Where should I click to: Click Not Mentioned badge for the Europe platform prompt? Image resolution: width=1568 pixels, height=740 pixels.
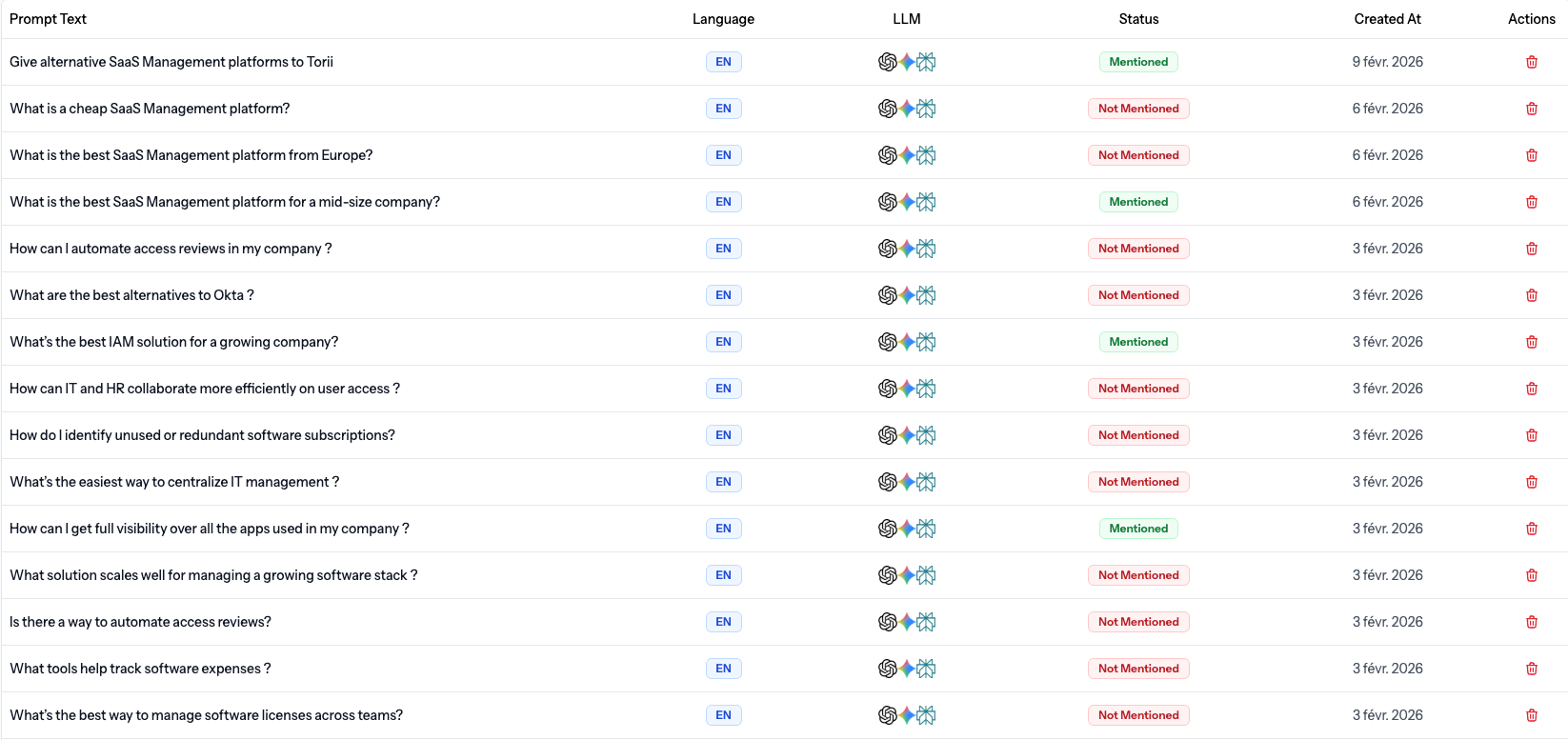coord(1138,155)
